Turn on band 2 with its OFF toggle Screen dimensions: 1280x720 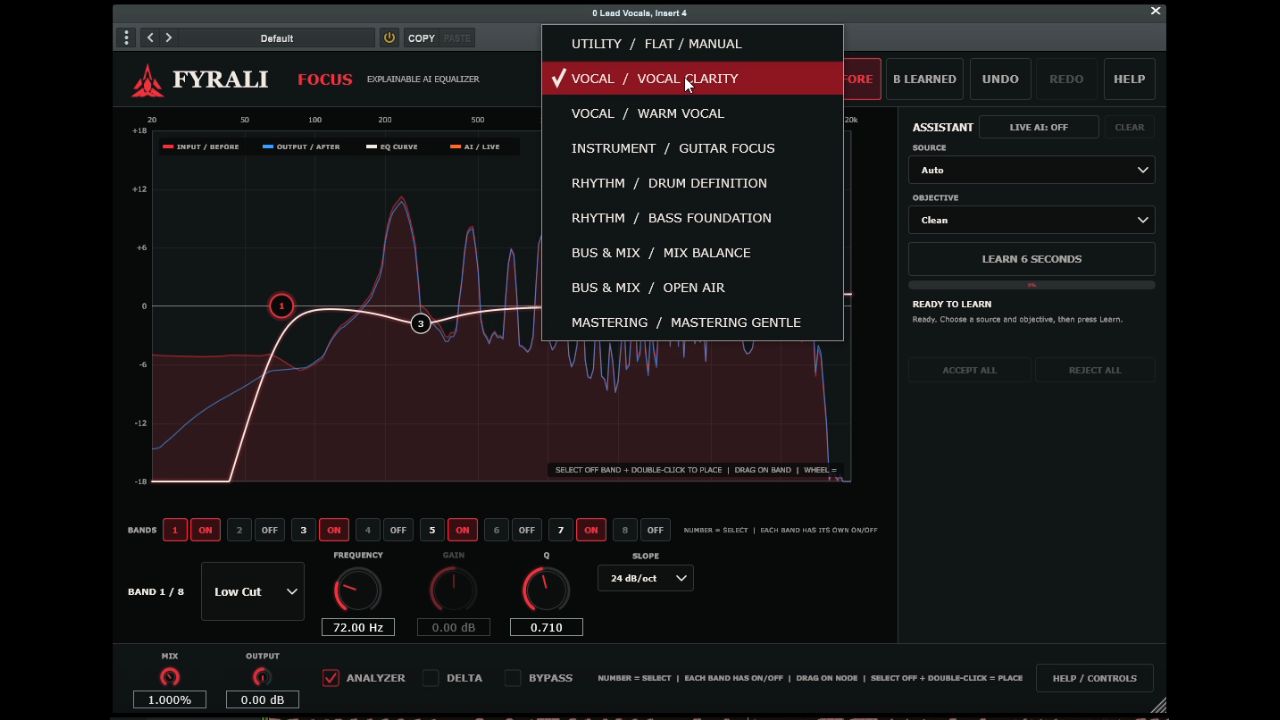point(269,530)
